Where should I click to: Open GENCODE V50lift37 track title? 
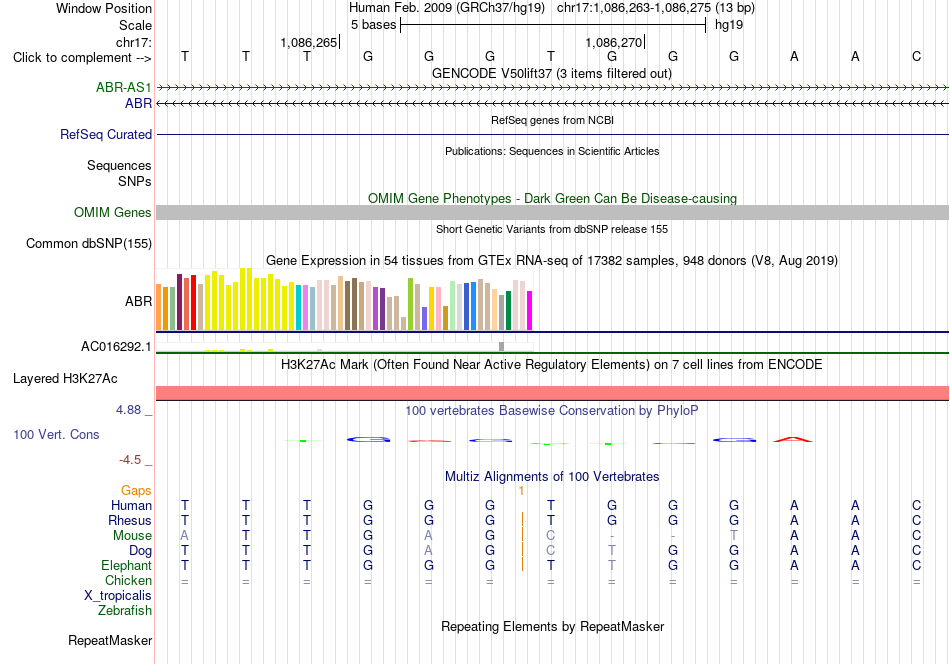point(551,73)
